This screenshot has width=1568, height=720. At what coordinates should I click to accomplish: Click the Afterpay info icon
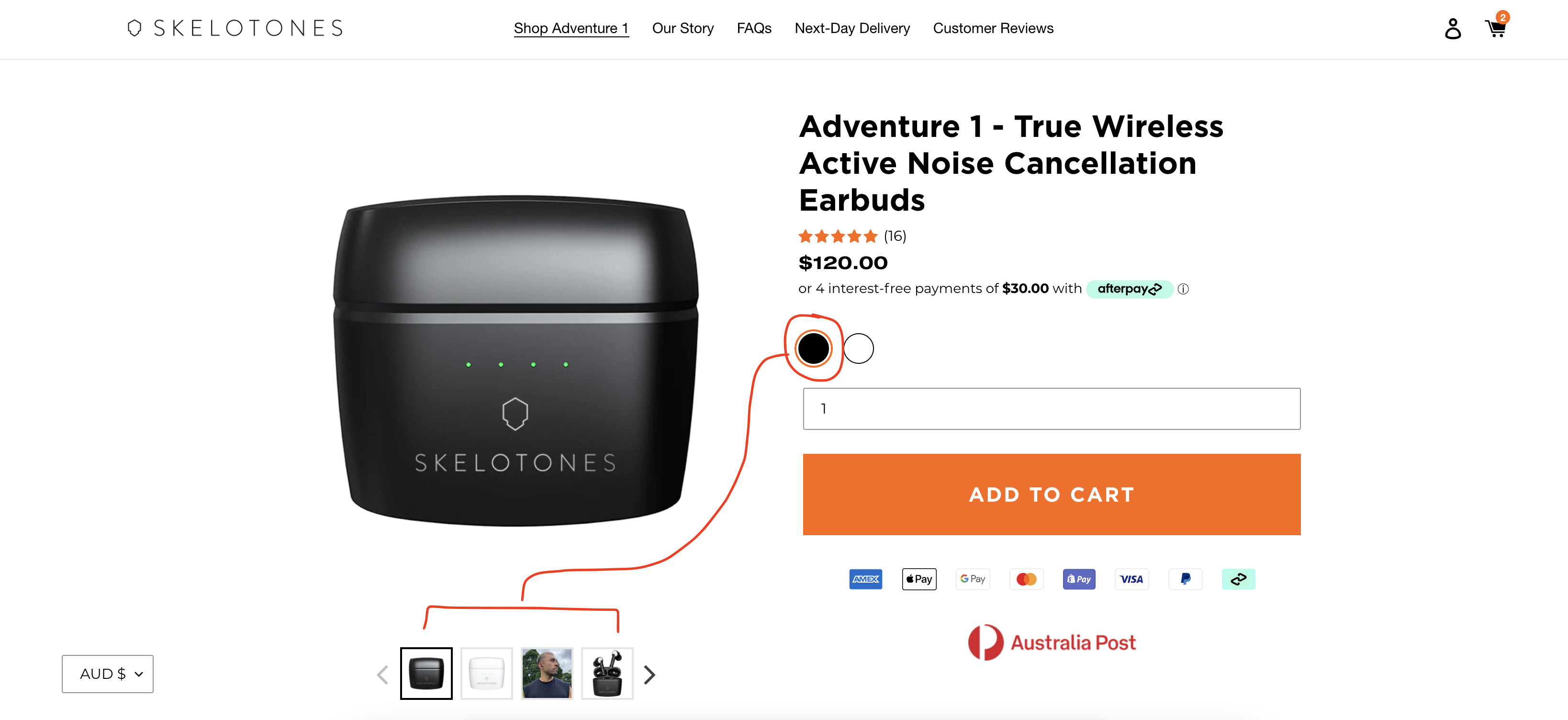click(x=1183, y=289)
